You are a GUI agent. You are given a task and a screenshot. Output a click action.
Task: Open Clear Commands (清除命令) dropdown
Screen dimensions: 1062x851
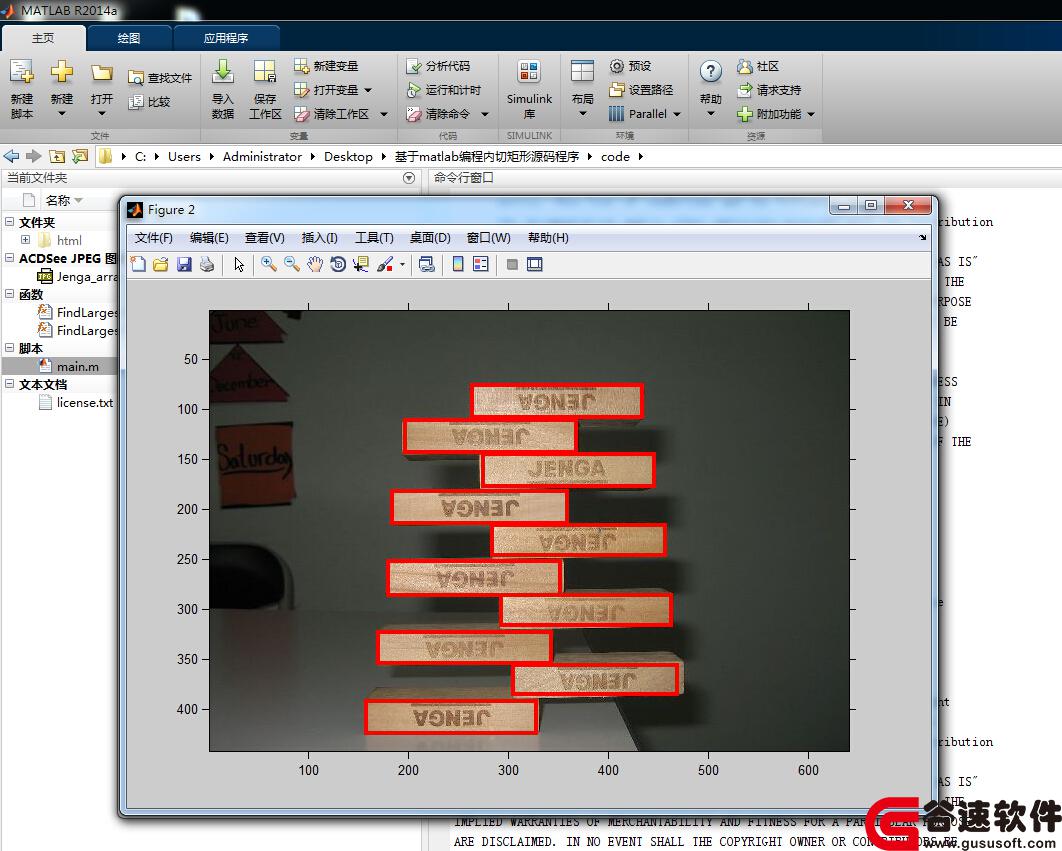pos(485,115)
